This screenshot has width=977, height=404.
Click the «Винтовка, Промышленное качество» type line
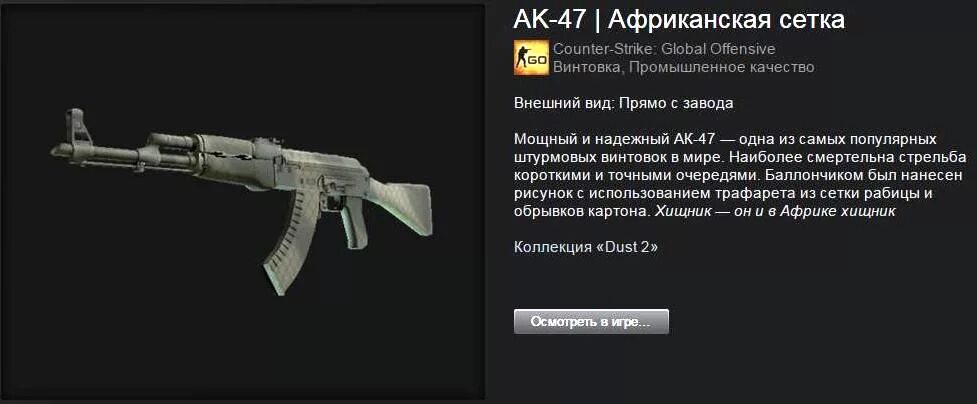click(684, 67)
